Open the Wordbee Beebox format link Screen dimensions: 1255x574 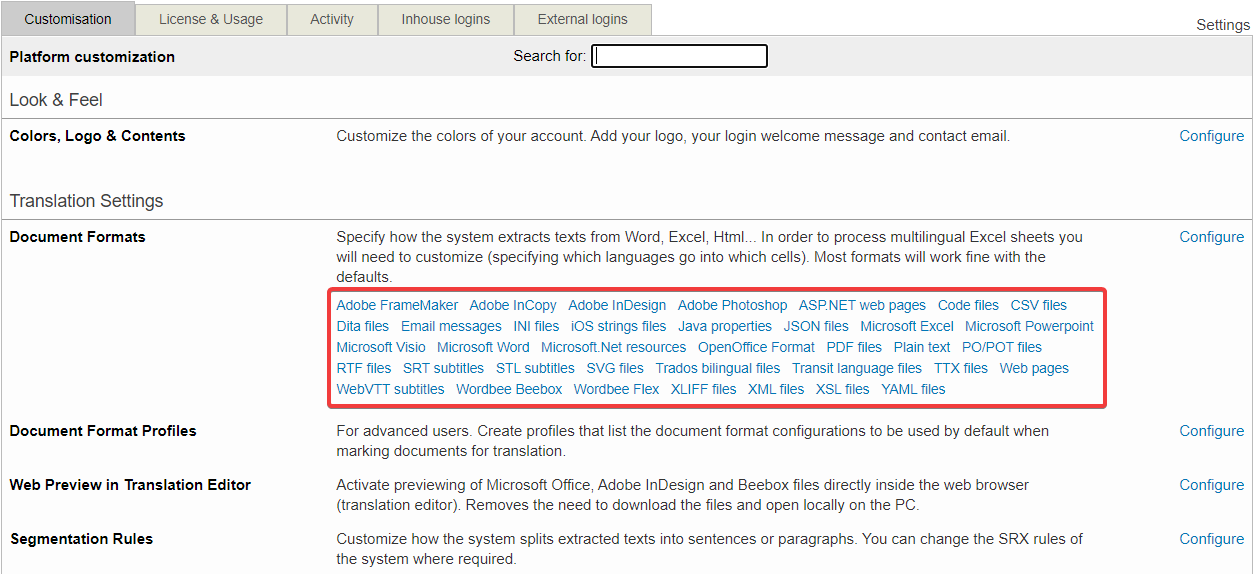[x=509, y=389]
